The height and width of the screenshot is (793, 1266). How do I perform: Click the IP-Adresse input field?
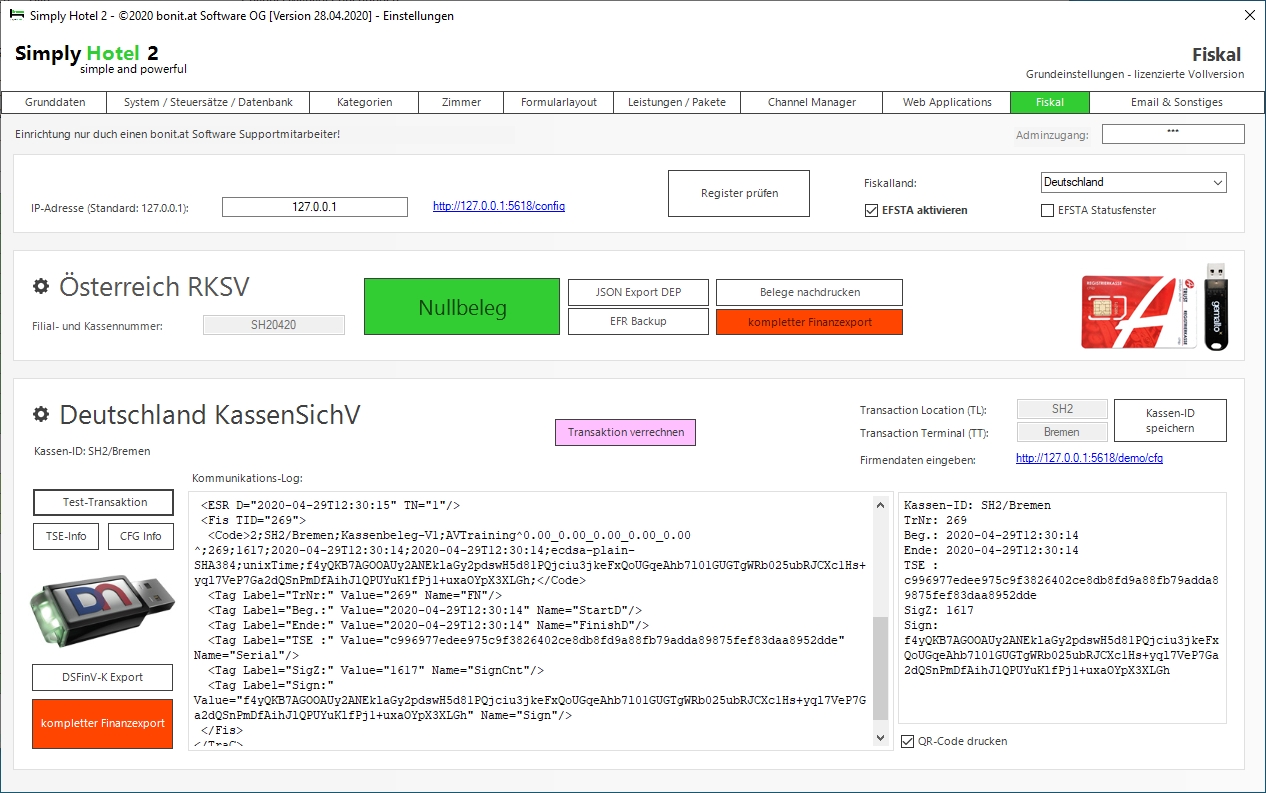point(315,207)
